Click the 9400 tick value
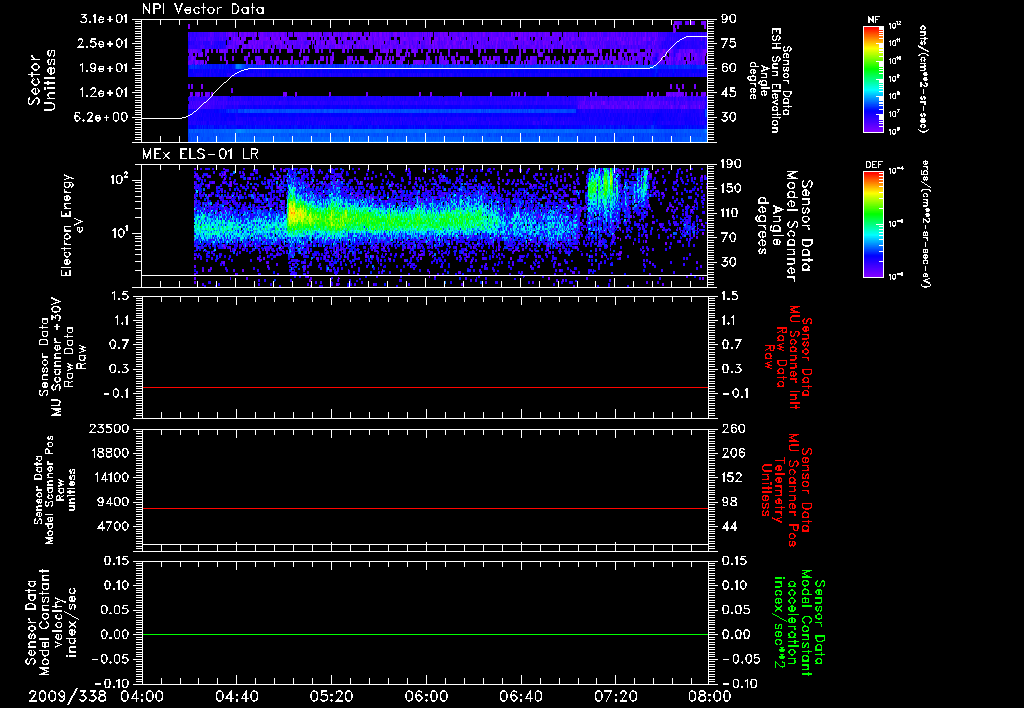 click(x=114, y=502)
